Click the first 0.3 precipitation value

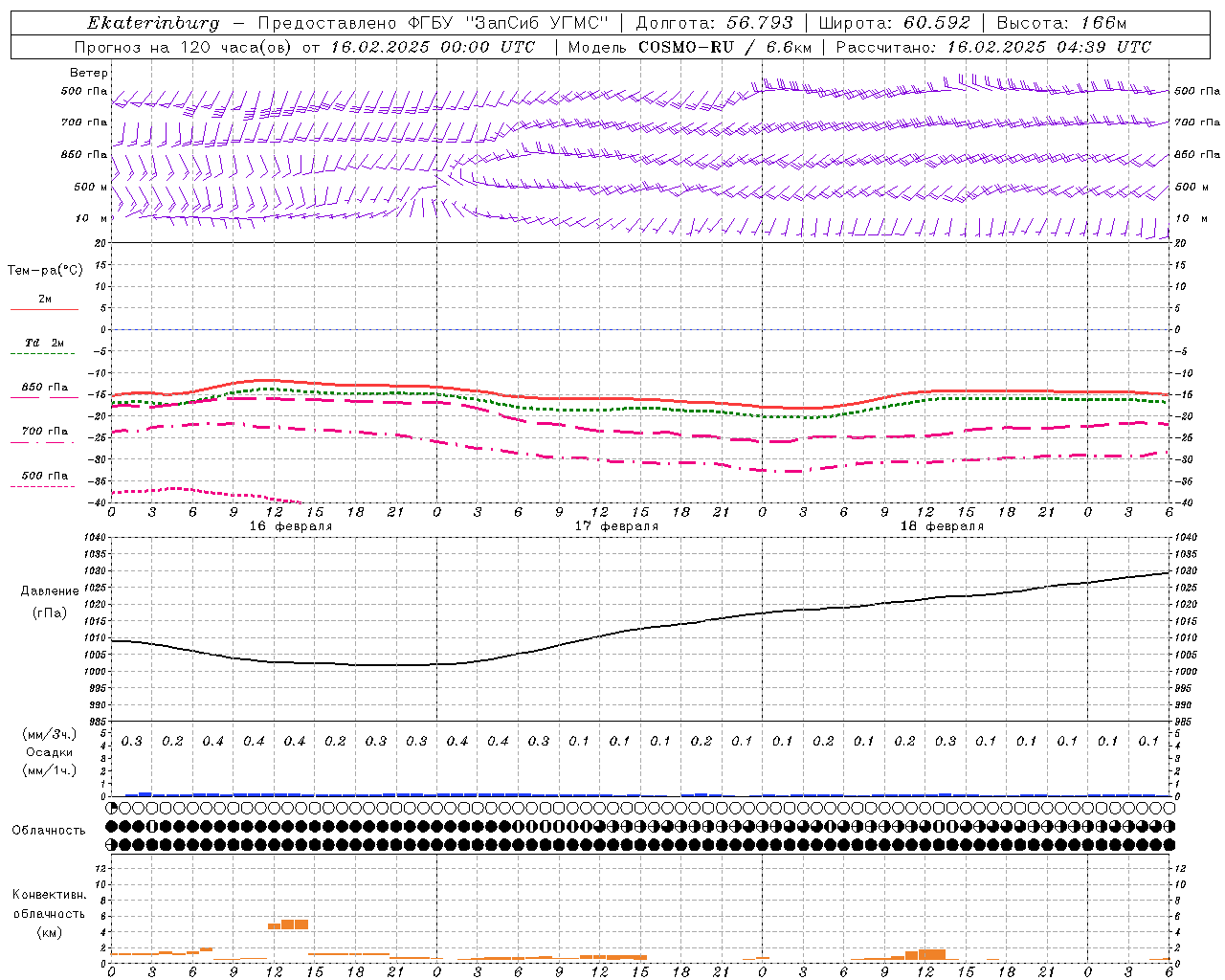tap(131, 741)
